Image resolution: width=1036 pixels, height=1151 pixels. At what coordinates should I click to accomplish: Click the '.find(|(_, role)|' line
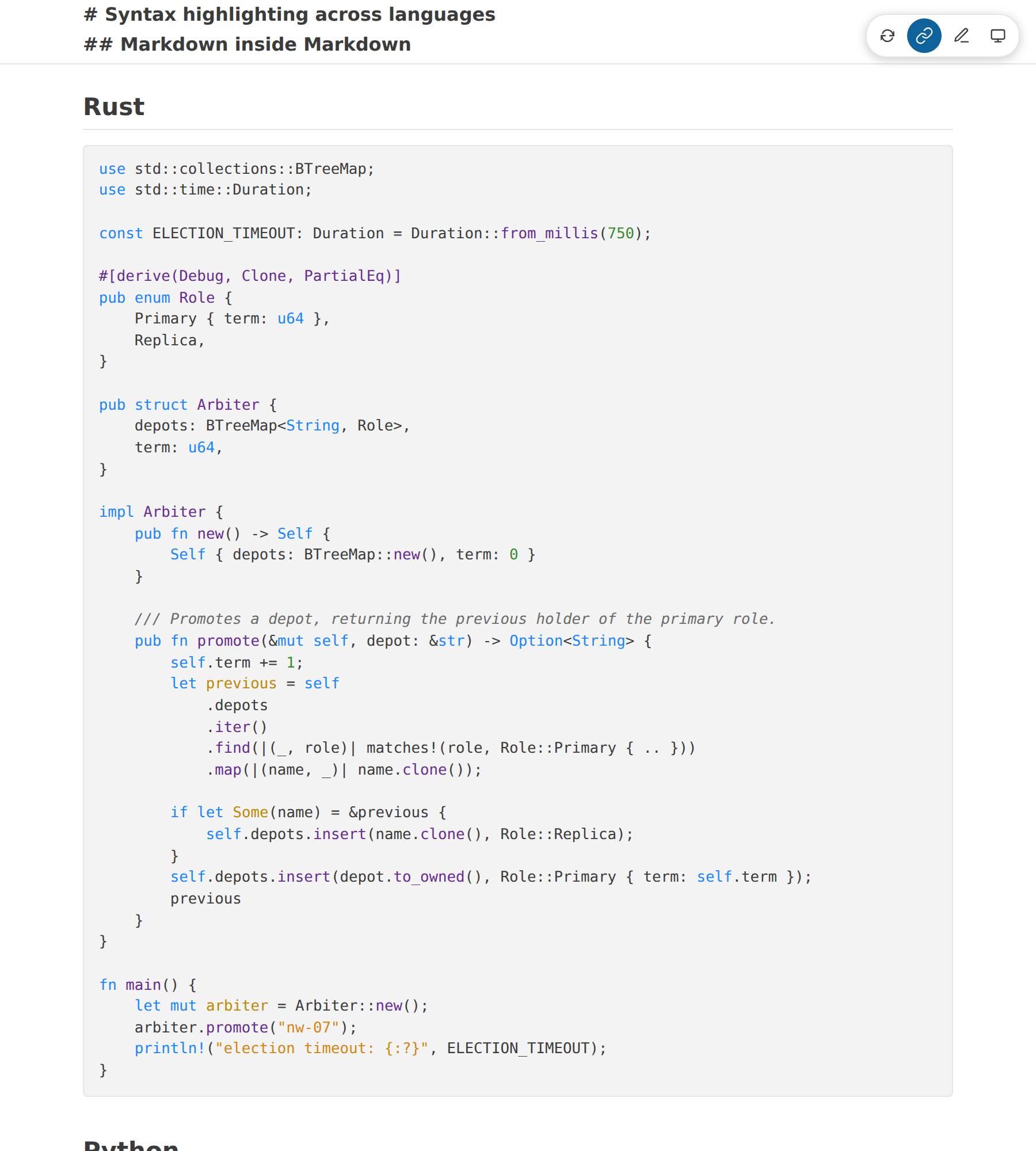451,748
